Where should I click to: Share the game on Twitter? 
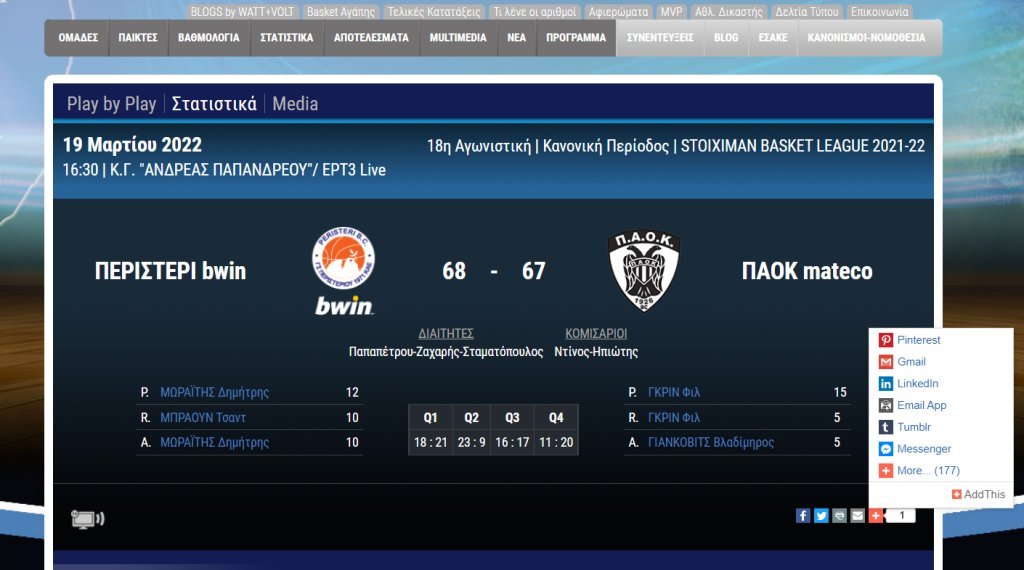click(821, 516)
